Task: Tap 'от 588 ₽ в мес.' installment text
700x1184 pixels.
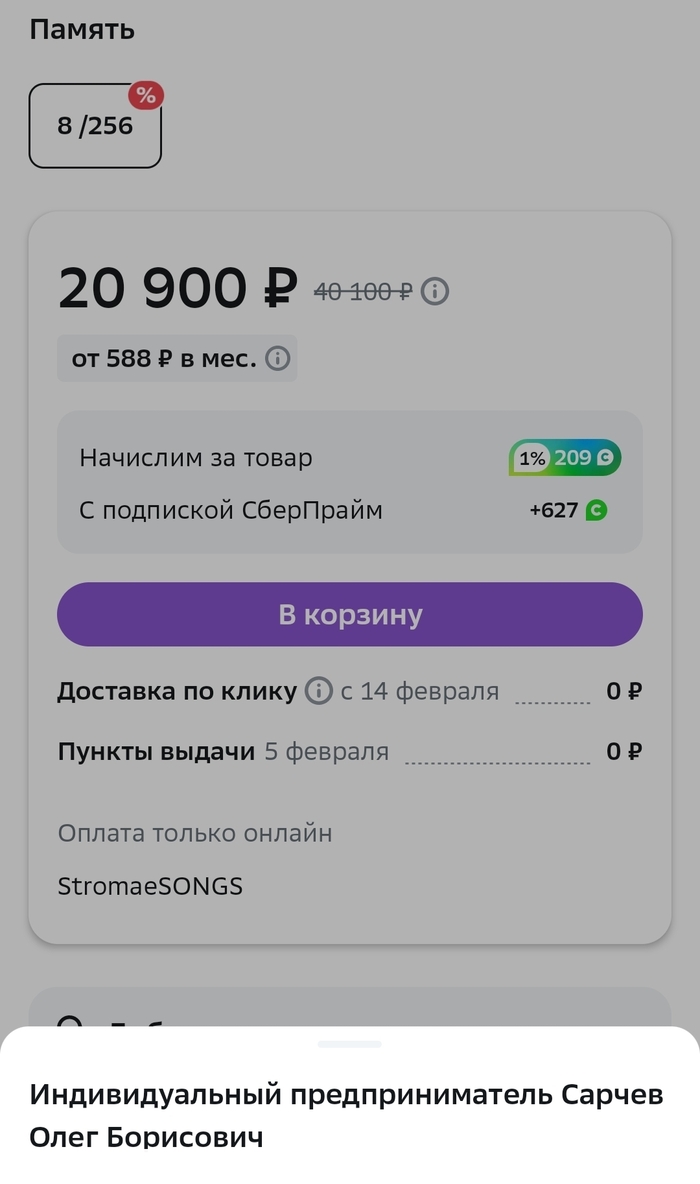Action: (164, 358)
